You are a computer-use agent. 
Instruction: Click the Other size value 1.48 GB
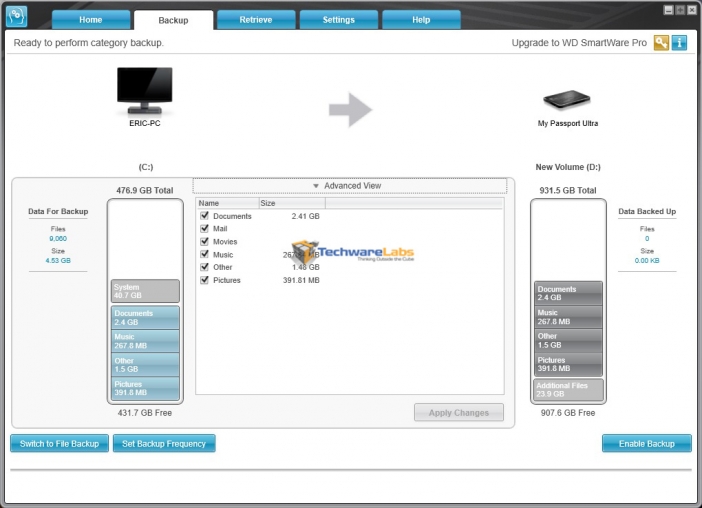(x=306, y=267)
